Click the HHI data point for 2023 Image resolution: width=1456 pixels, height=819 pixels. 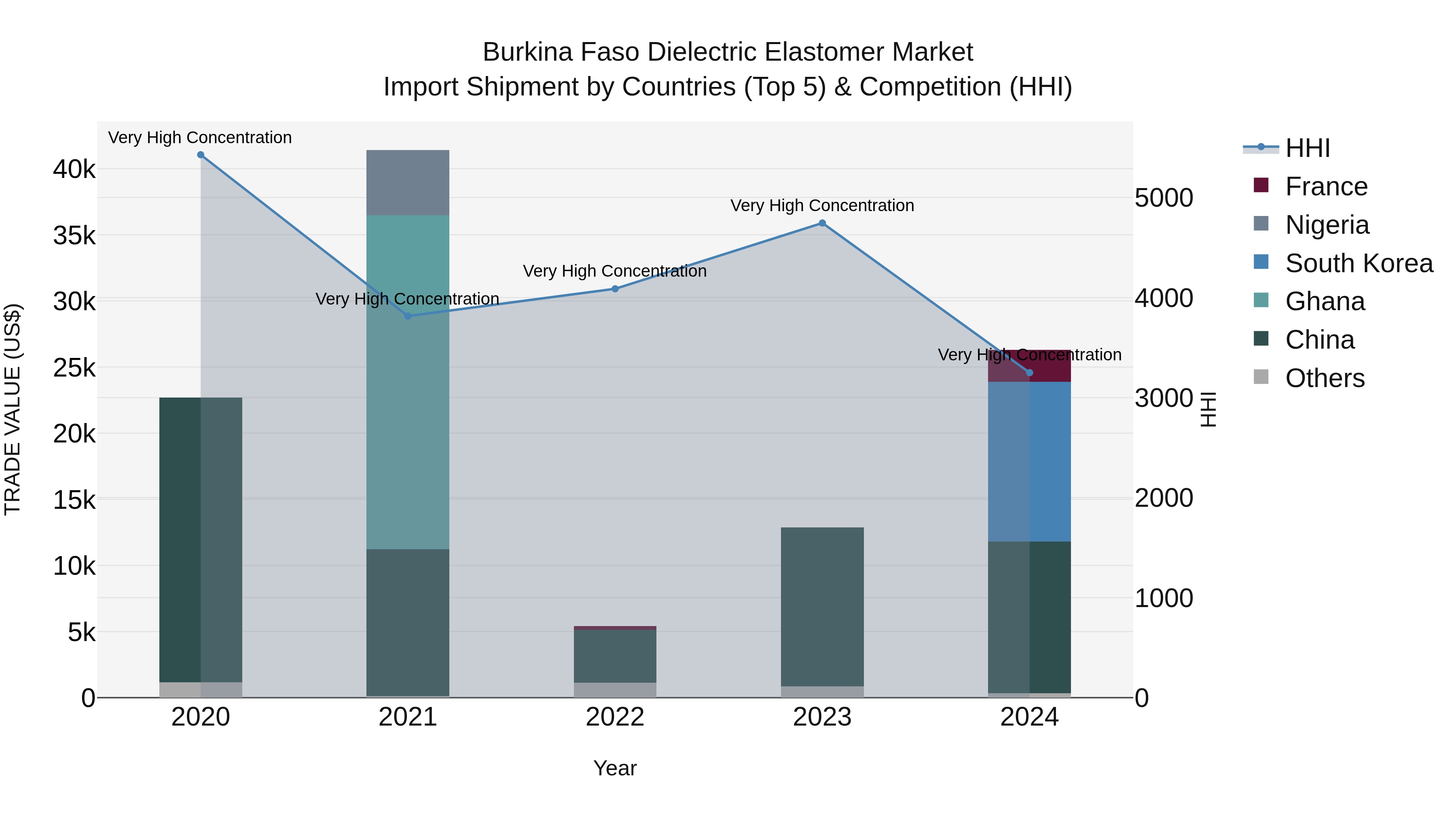click(822, 223)
